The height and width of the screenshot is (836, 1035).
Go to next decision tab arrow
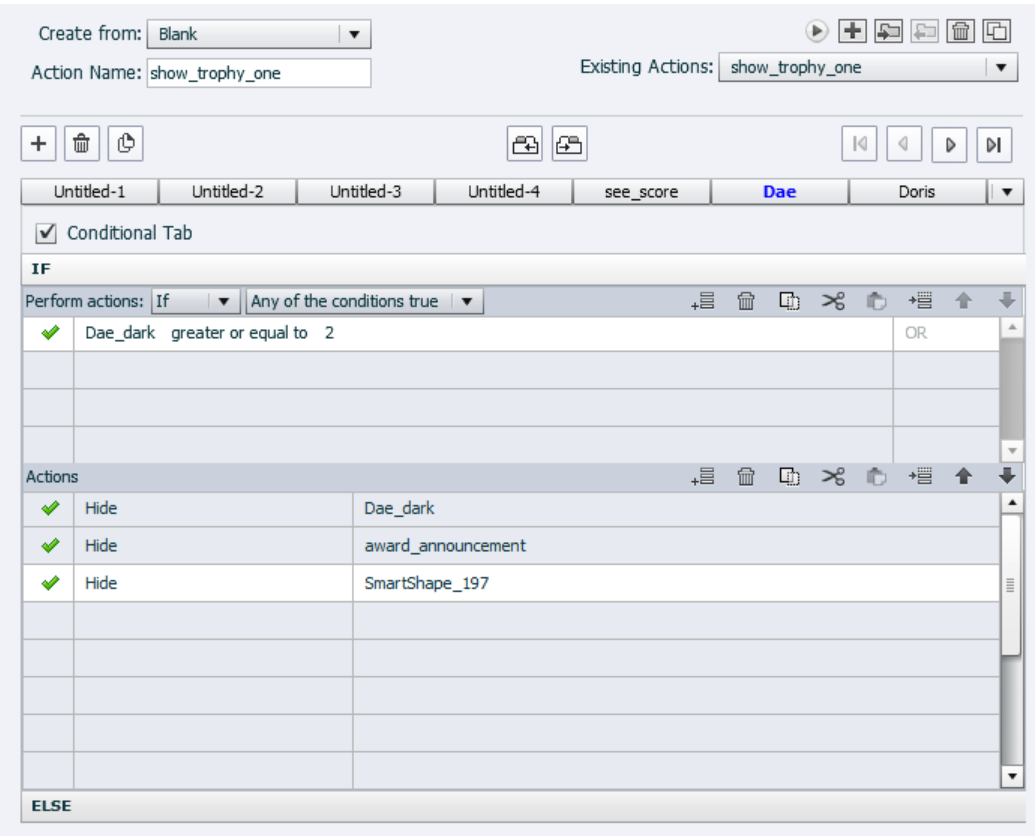[950, 144]
